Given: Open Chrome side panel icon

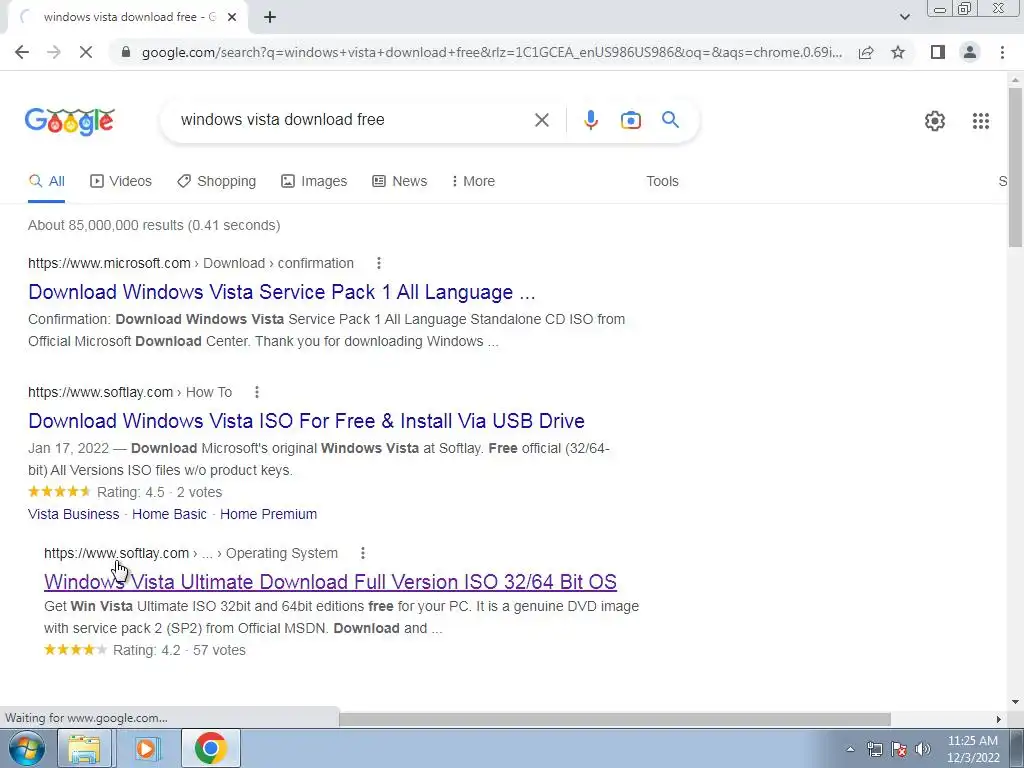Looking at the screenshot, I should click(x=938, y=52).
